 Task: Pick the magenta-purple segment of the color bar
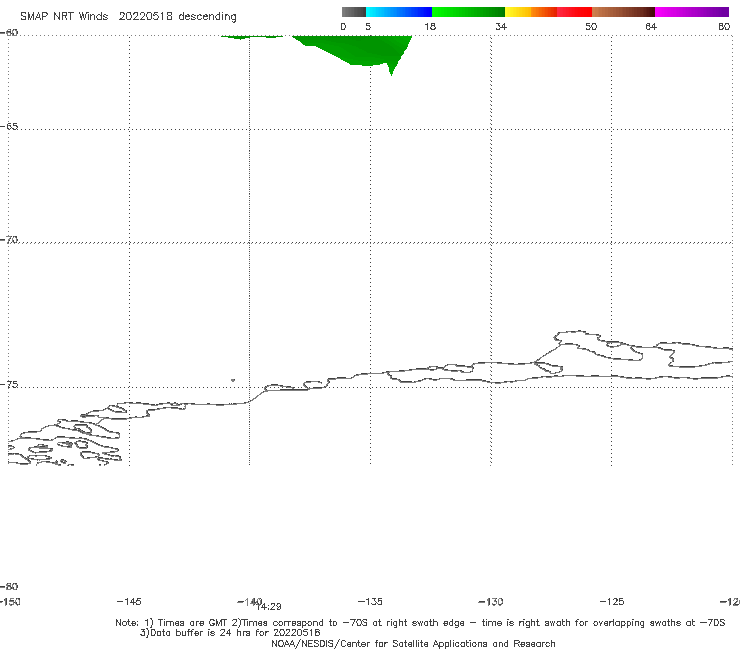click(x=692, y=12)
